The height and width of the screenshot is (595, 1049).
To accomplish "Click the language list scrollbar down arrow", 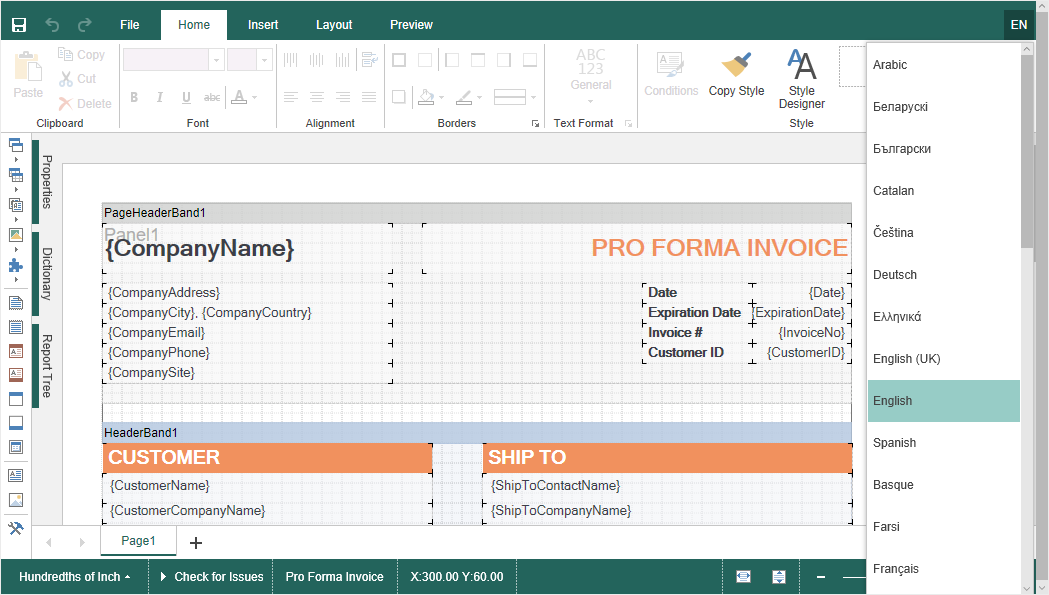I will (1028, 587).
